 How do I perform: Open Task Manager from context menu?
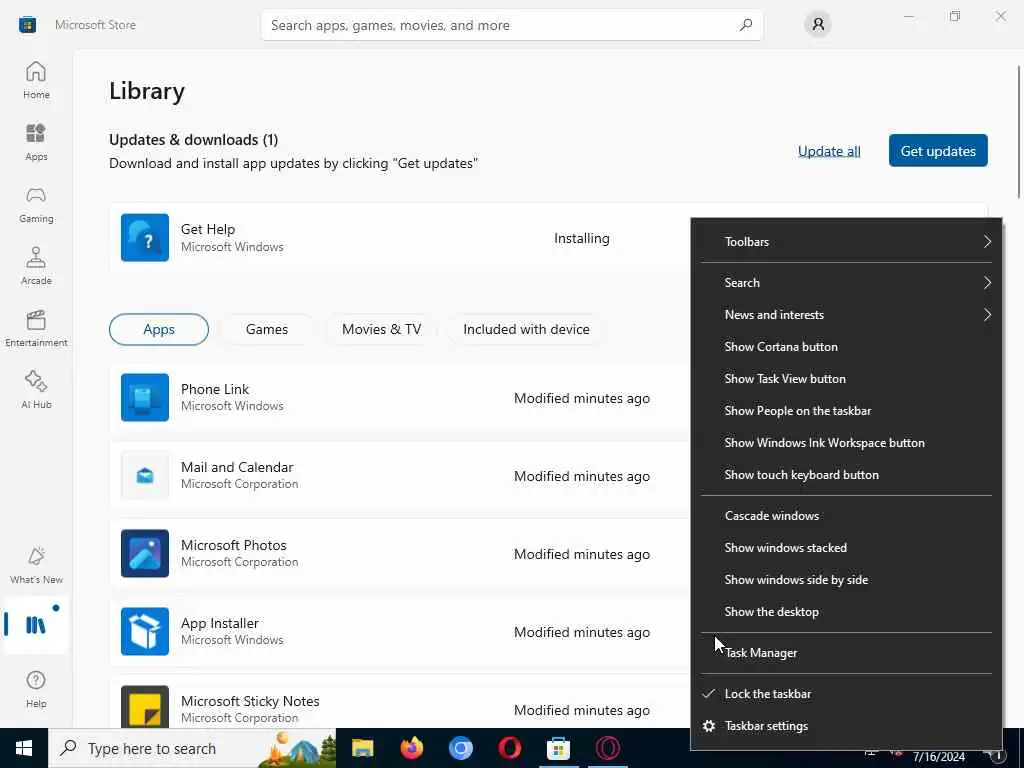tap(846, 653)
